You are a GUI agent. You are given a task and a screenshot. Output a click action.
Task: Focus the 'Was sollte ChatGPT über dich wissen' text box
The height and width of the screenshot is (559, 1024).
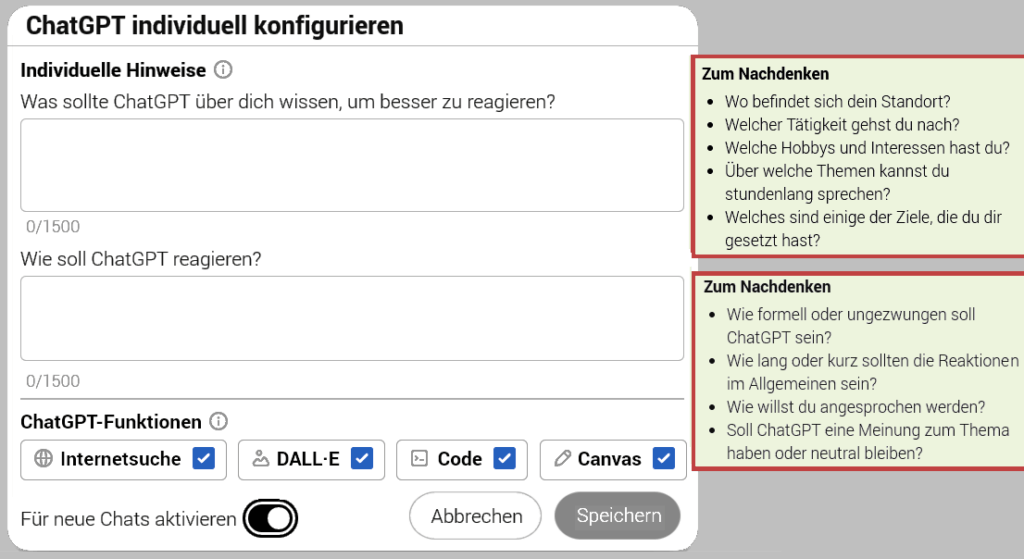(352, 165)
